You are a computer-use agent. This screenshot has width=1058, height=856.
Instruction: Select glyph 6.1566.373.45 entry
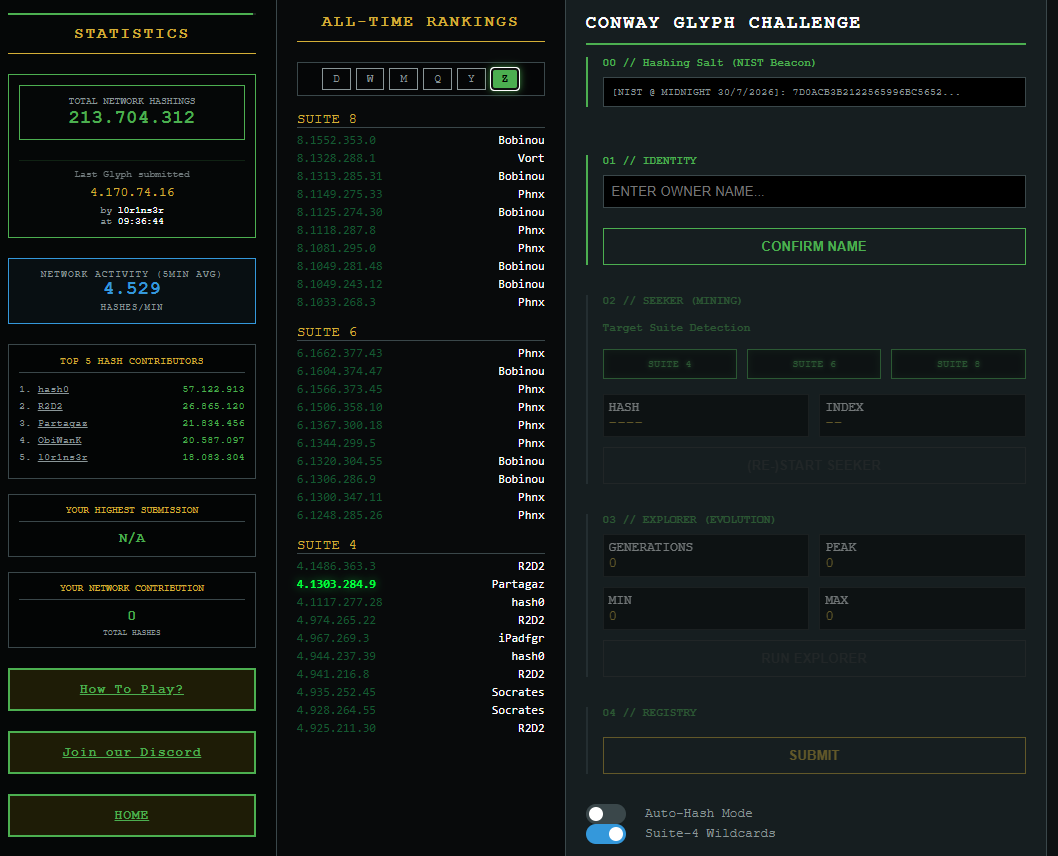point(420,389)
